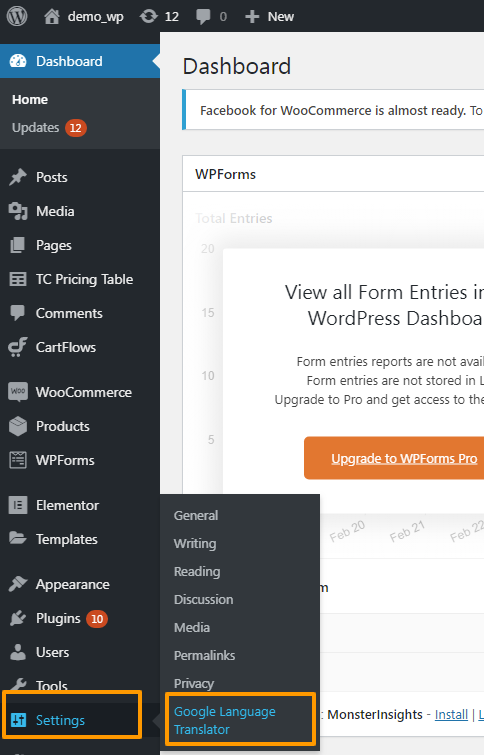This screenshot has height=755, width=484.
Task: Open the Users menu
Action: 52,652
